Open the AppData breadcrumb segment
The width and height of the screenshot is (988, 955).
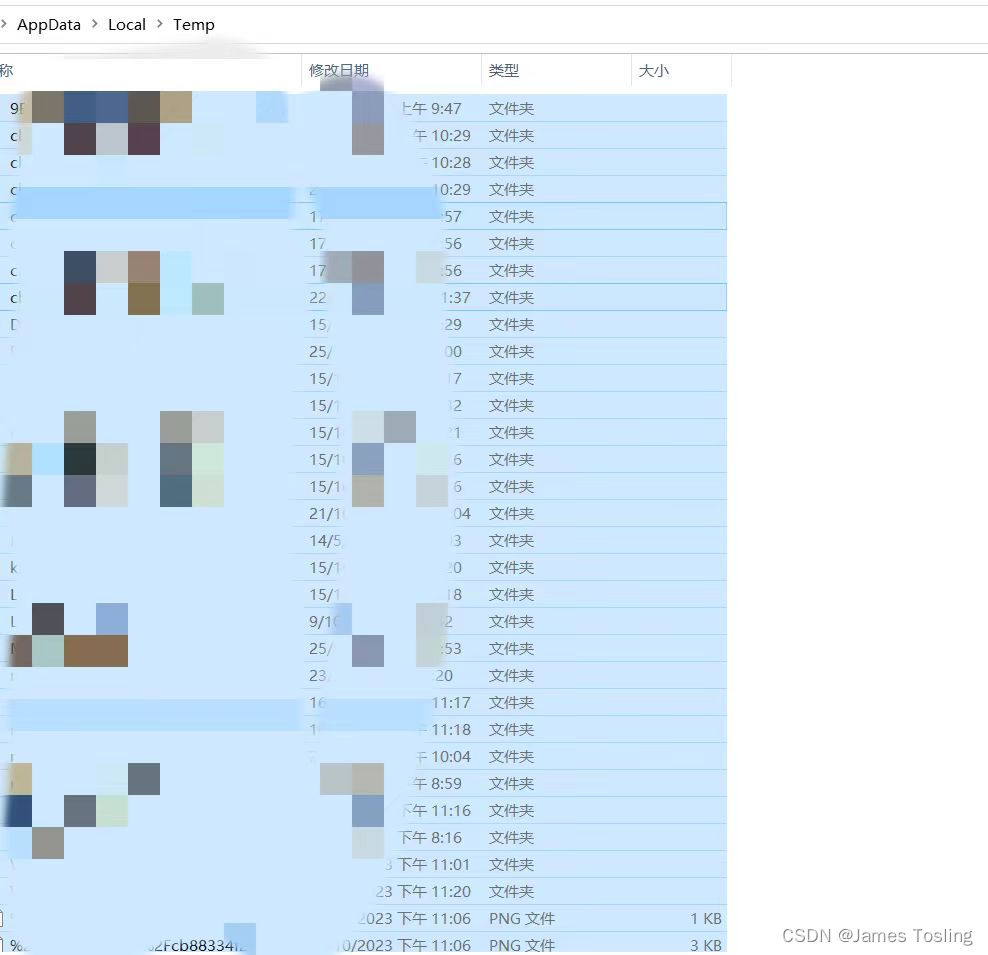tap(49, 25)
